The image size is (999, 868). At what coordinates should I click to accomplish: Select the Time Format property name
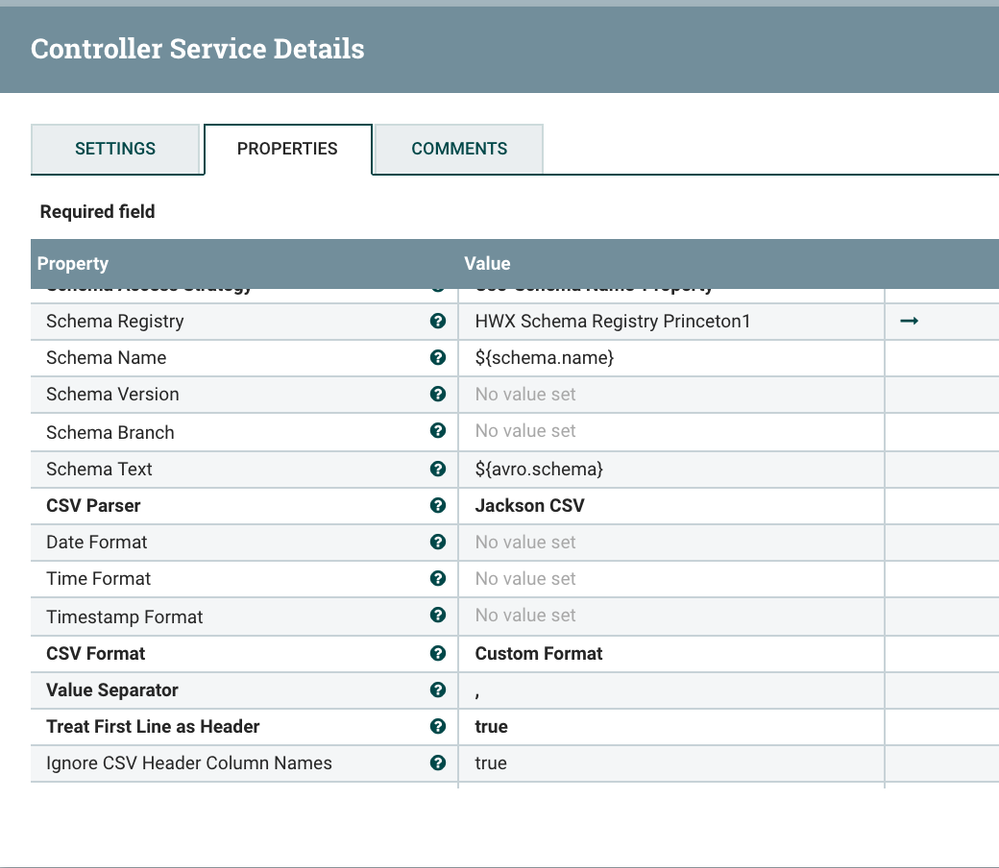(x=99, y=579)
